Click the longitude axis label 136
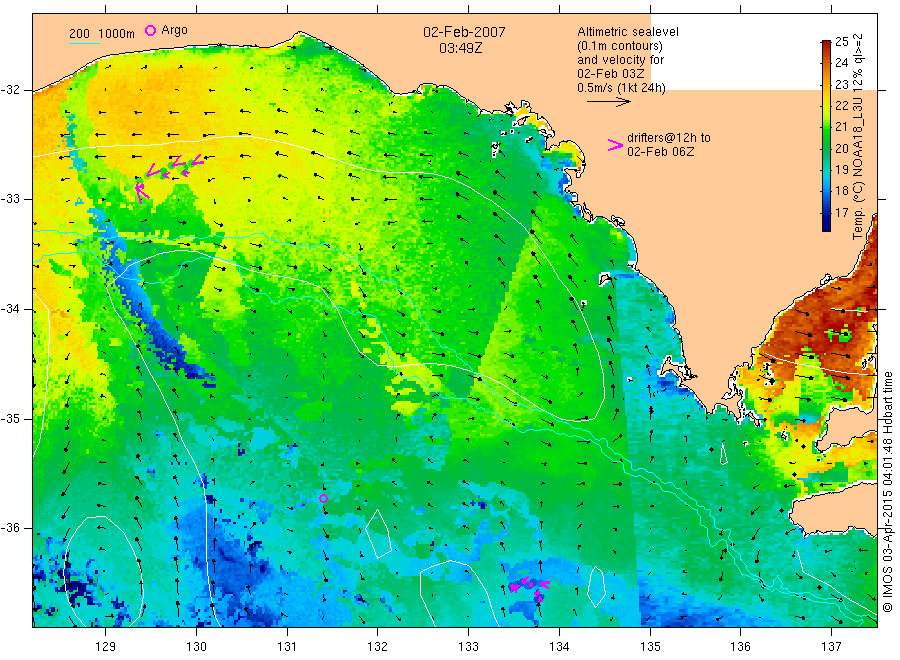This screenshot has width=900, height=660. pos(740,646)
